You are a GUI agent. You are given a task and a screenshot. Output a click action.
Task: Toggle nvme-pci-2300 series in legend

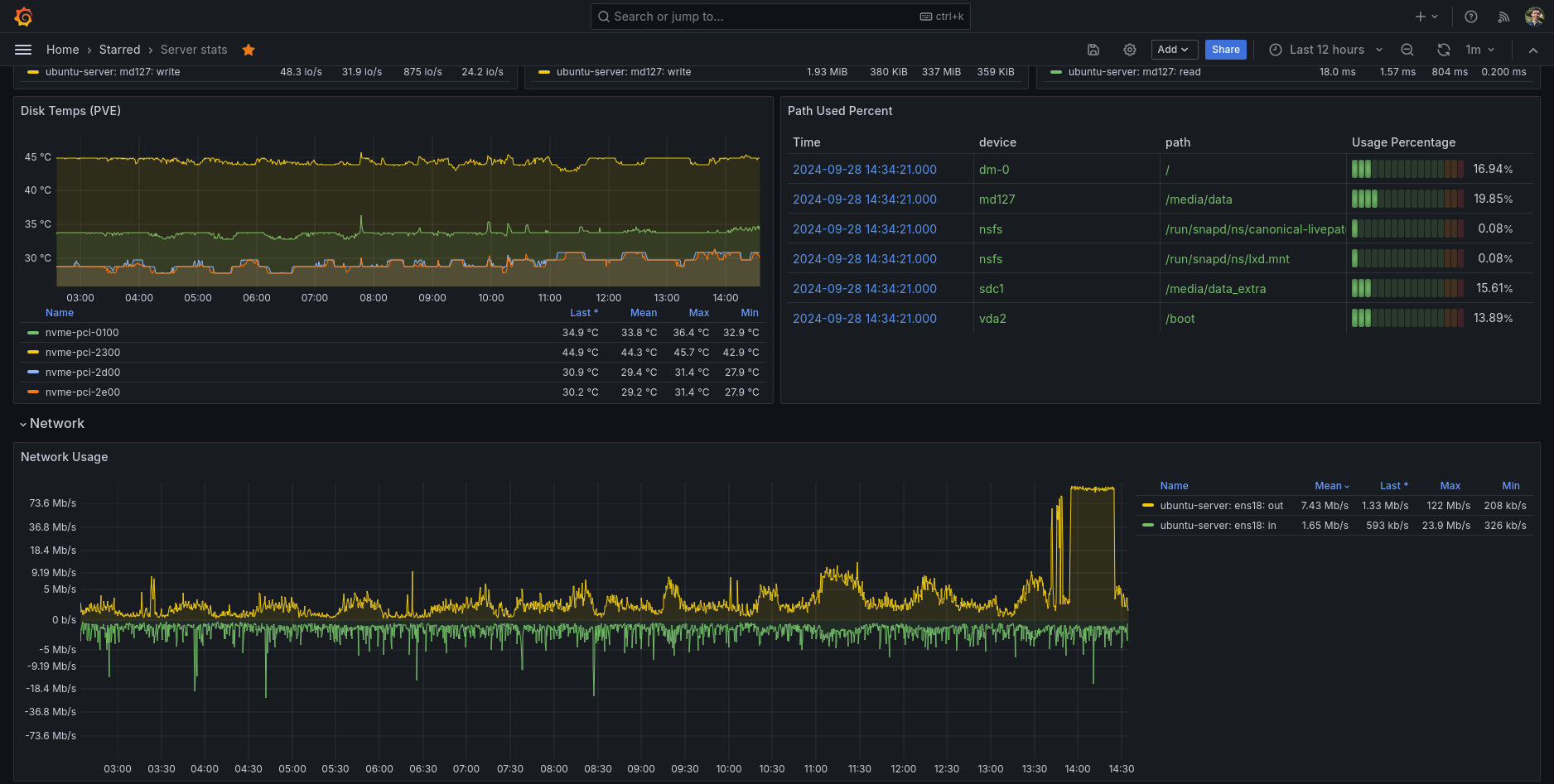click(83, 353)
